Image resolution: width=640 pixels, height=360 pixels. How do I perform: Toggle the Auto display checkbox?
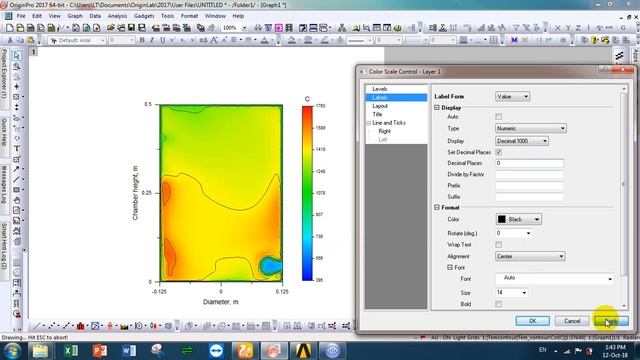coord(498,117)
